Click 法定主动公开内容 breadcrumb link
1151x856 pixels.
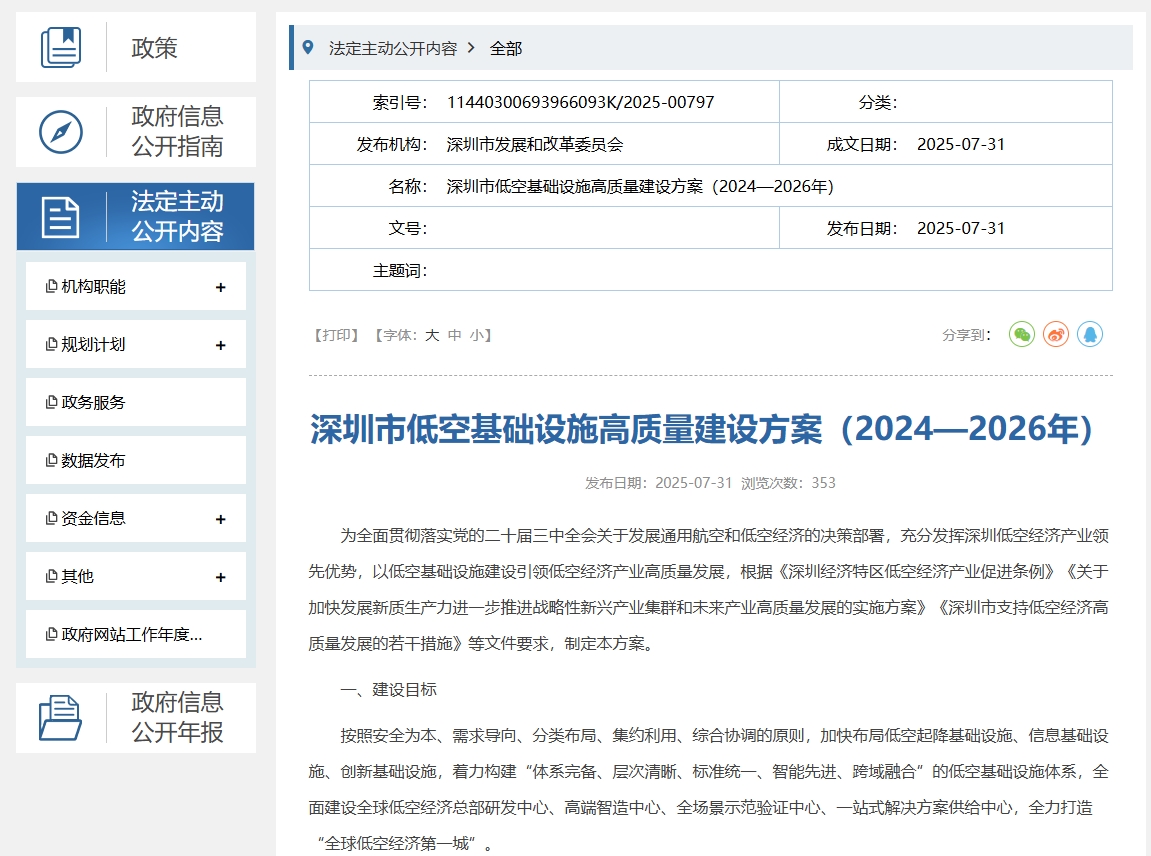pos(392,48)
